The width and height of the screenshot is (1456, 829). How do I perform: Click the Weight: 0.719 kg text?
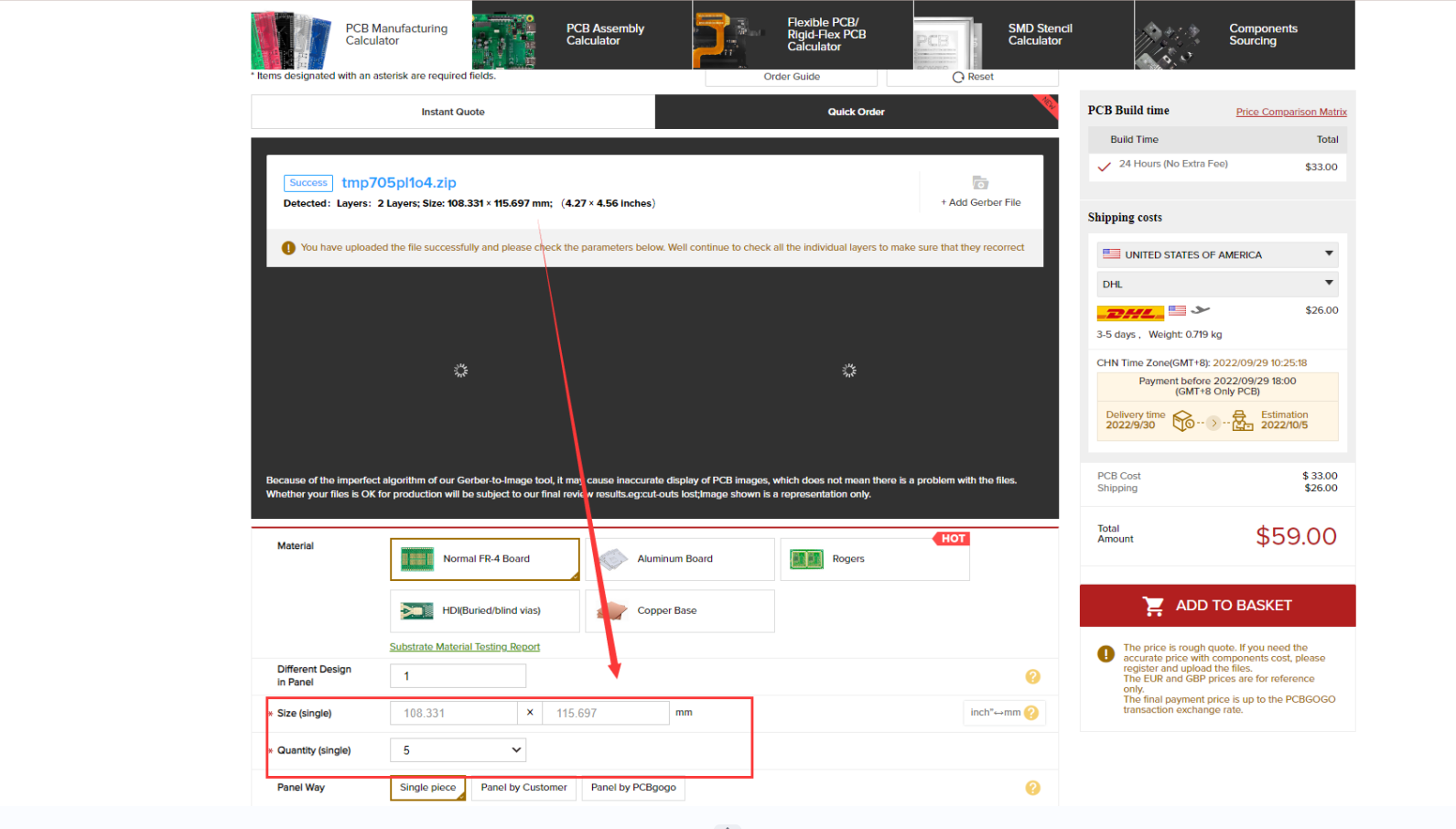click(1185, 335)
